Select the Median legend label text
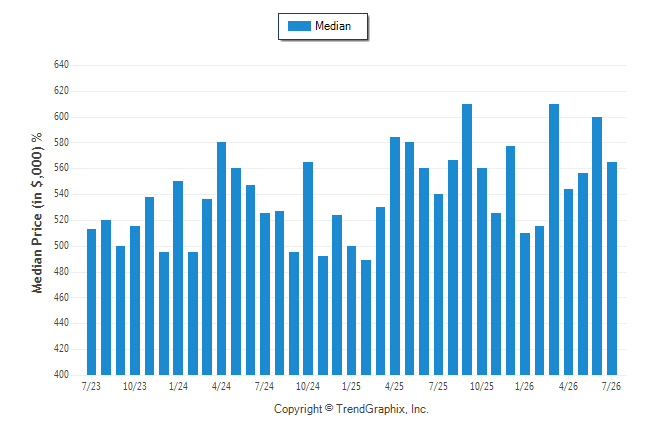Image resolution: width=646 pixels, height=434 pixels. pyautogui.click(x=333, y=26)
